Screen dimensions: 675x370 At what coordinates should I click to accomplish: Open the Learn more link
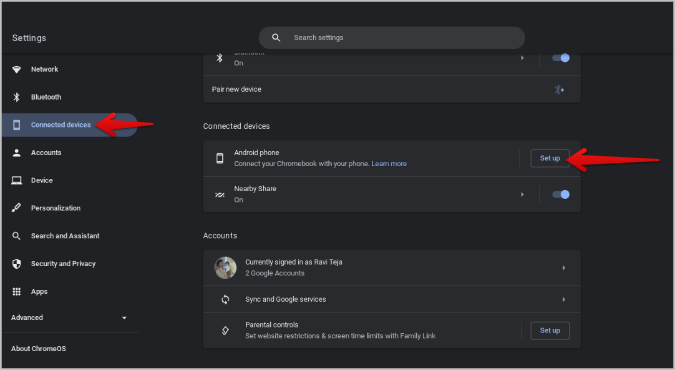click(389, 164)
